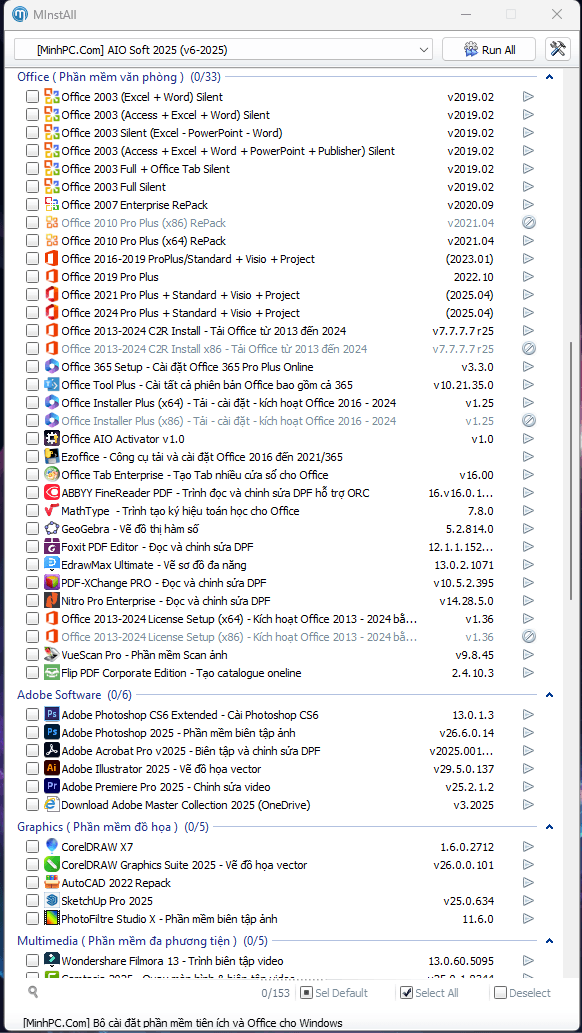Click play arrow for Nitro Pro Enterprise
Screen dimensions: 582x1033
coord(528,601)
